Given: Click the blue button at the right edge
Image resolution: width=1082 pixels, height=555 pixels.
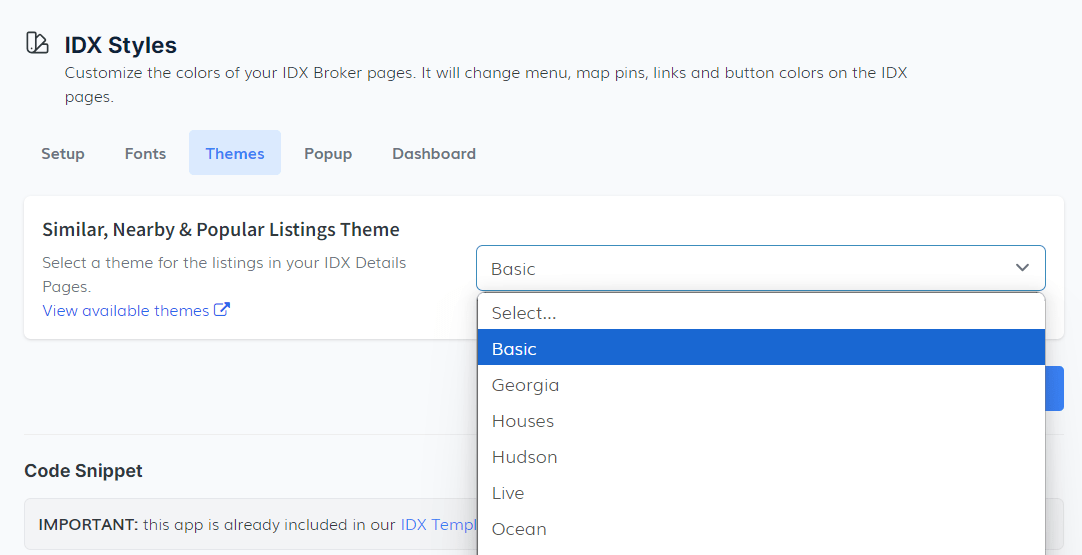Looking at the screenshot, I should [1054, 388].
